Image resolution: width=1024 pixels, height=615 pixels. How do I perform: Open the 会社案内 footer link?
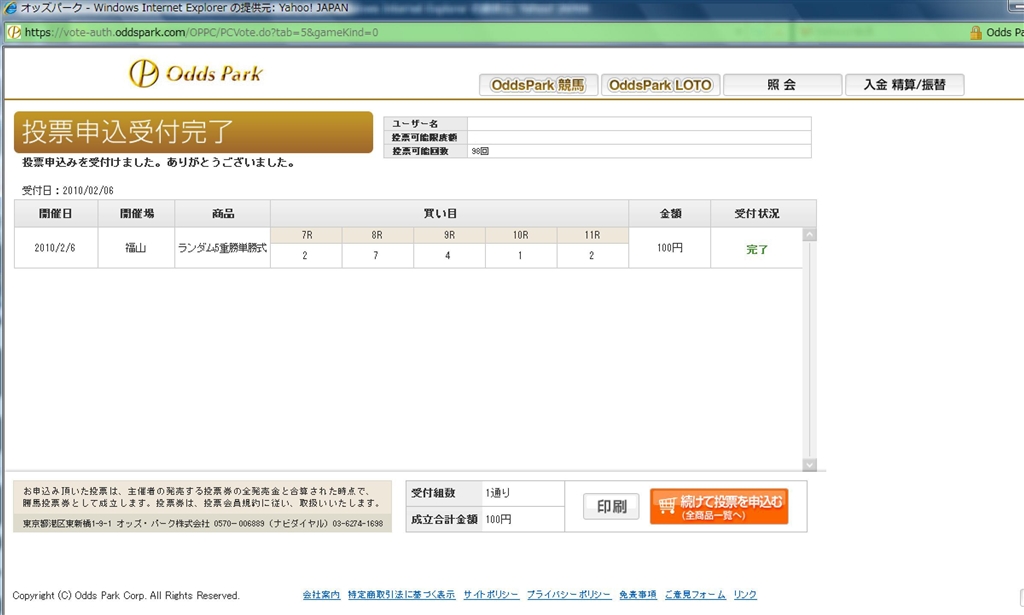pos(321,595)
